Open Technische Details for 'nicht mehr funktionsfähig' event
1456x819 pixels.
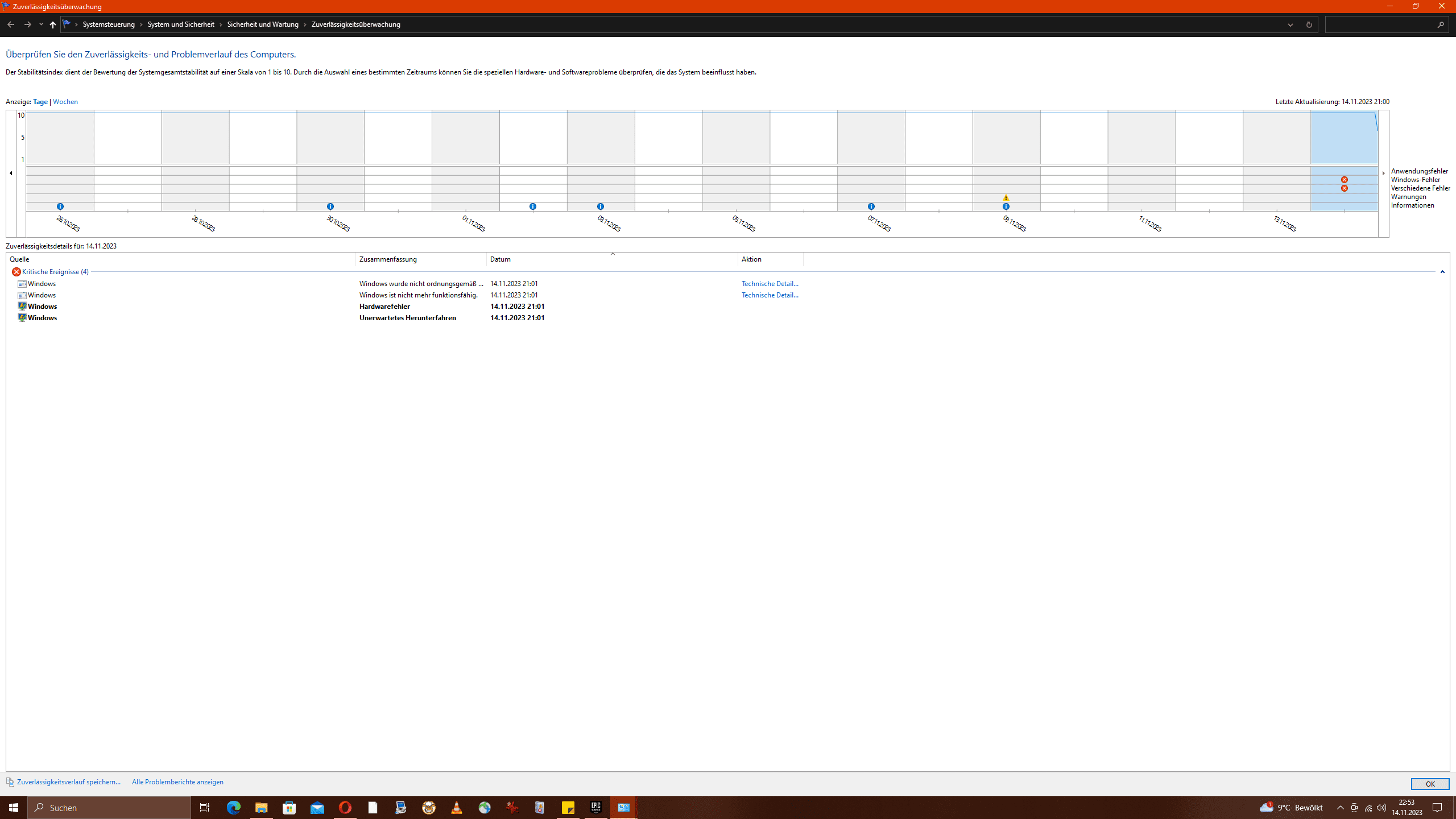(x=770, y=295)
